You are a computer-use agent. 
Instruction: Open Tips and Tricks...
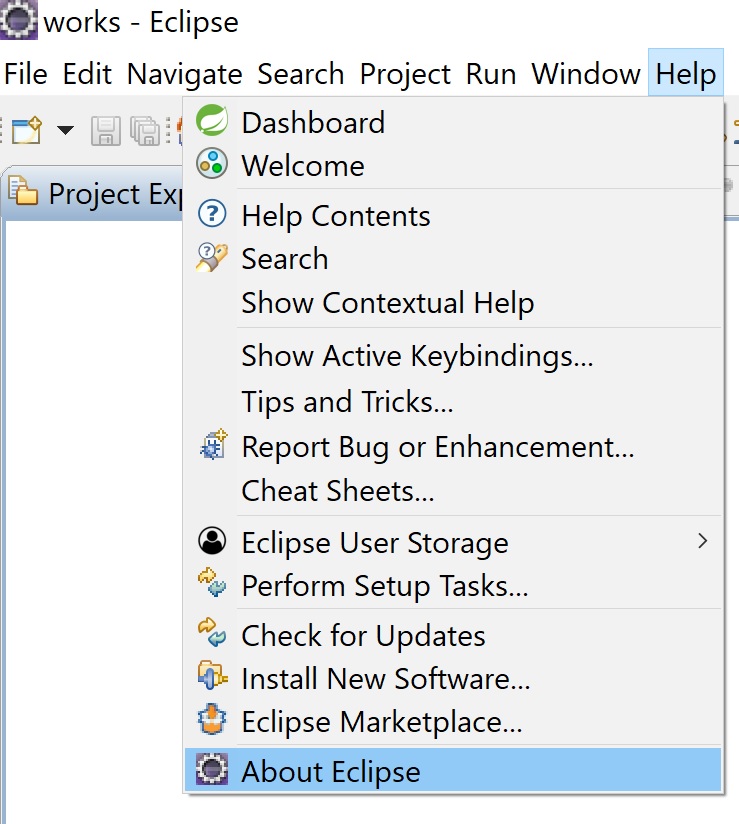tap(453, 402)
